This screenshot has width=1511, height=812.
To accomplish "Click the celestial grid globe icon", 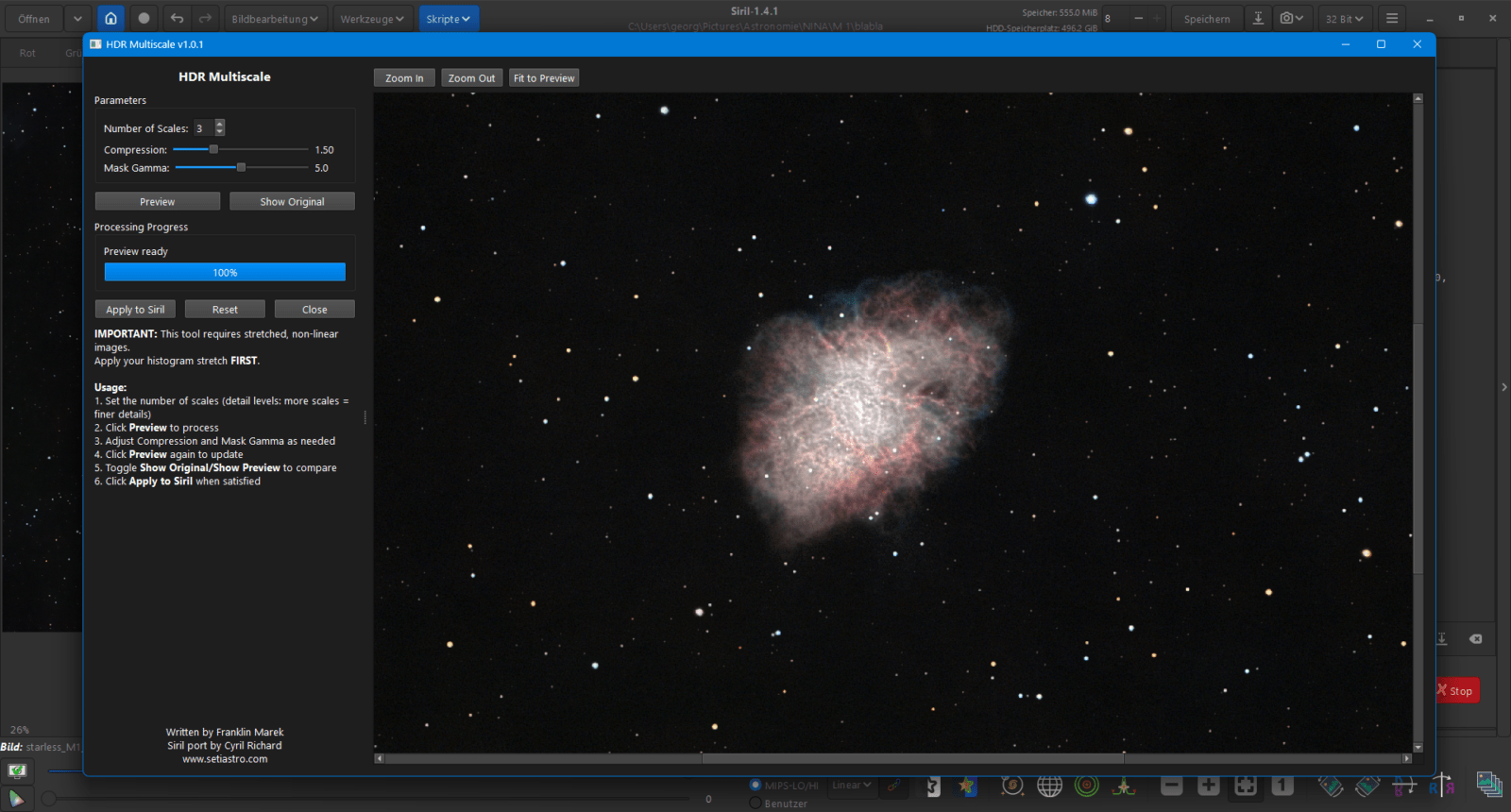I will (x=1049, y=786).
